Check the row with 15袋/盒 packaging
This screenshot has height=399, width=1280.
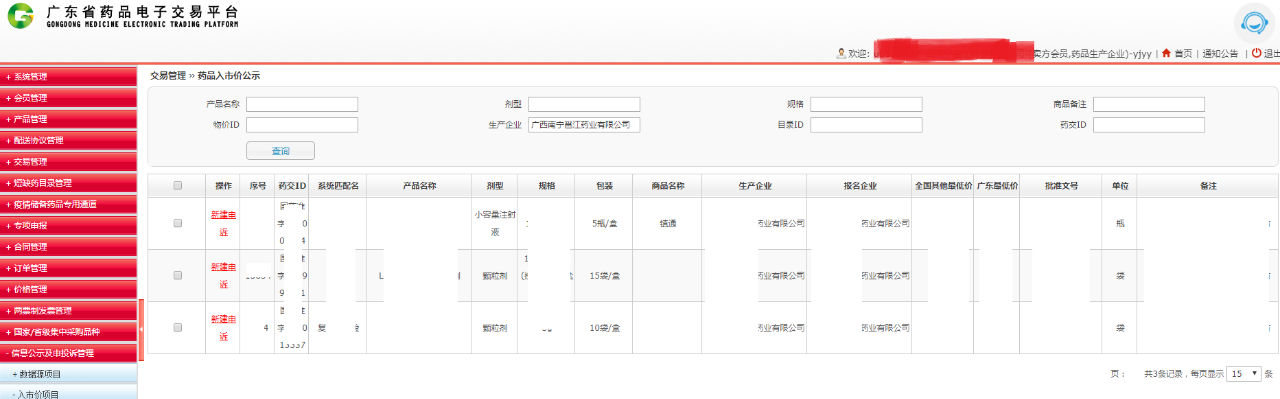tap(178, 275)
